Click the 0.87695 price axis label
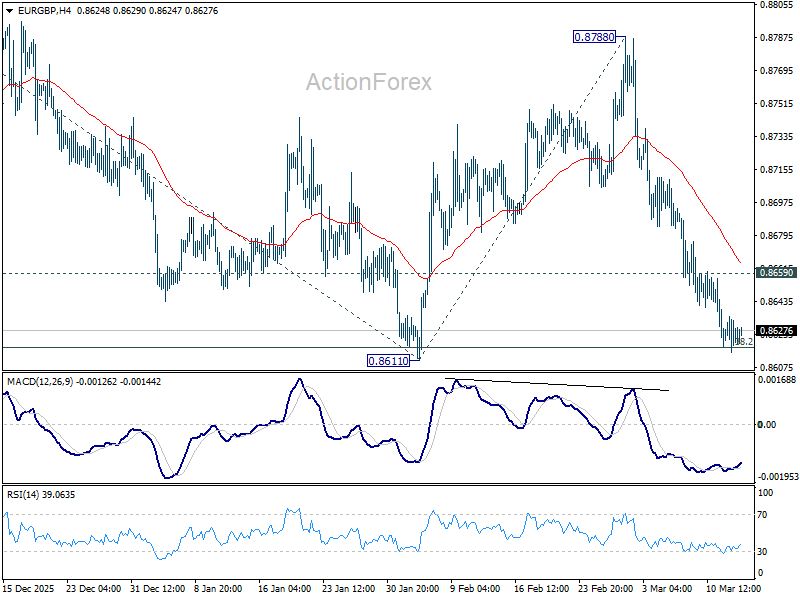800x600 pixels. pyautogui.click(x=777, y=70)
